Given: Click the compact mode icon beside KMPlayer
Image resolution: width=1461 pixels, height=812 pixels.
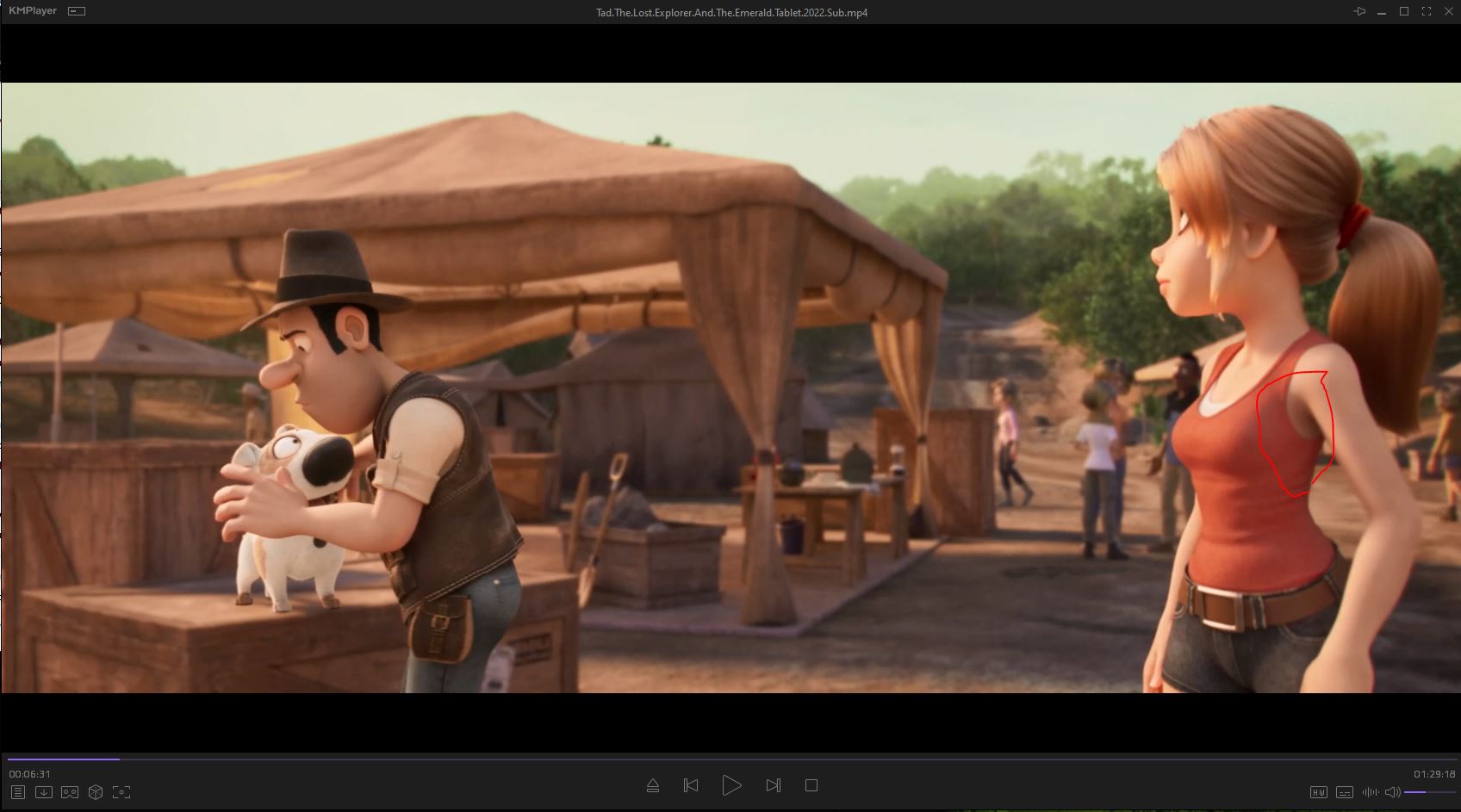Looking at the screenshot, I should point(77,12).
